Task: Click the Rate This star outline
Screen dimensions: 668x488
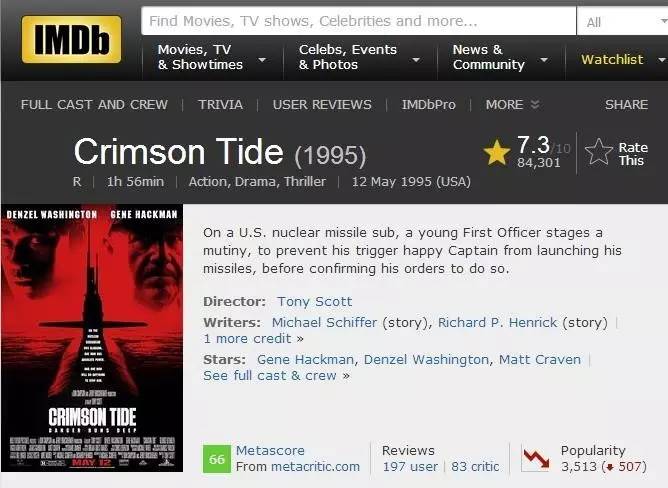Action: click(x=598, y=152)
